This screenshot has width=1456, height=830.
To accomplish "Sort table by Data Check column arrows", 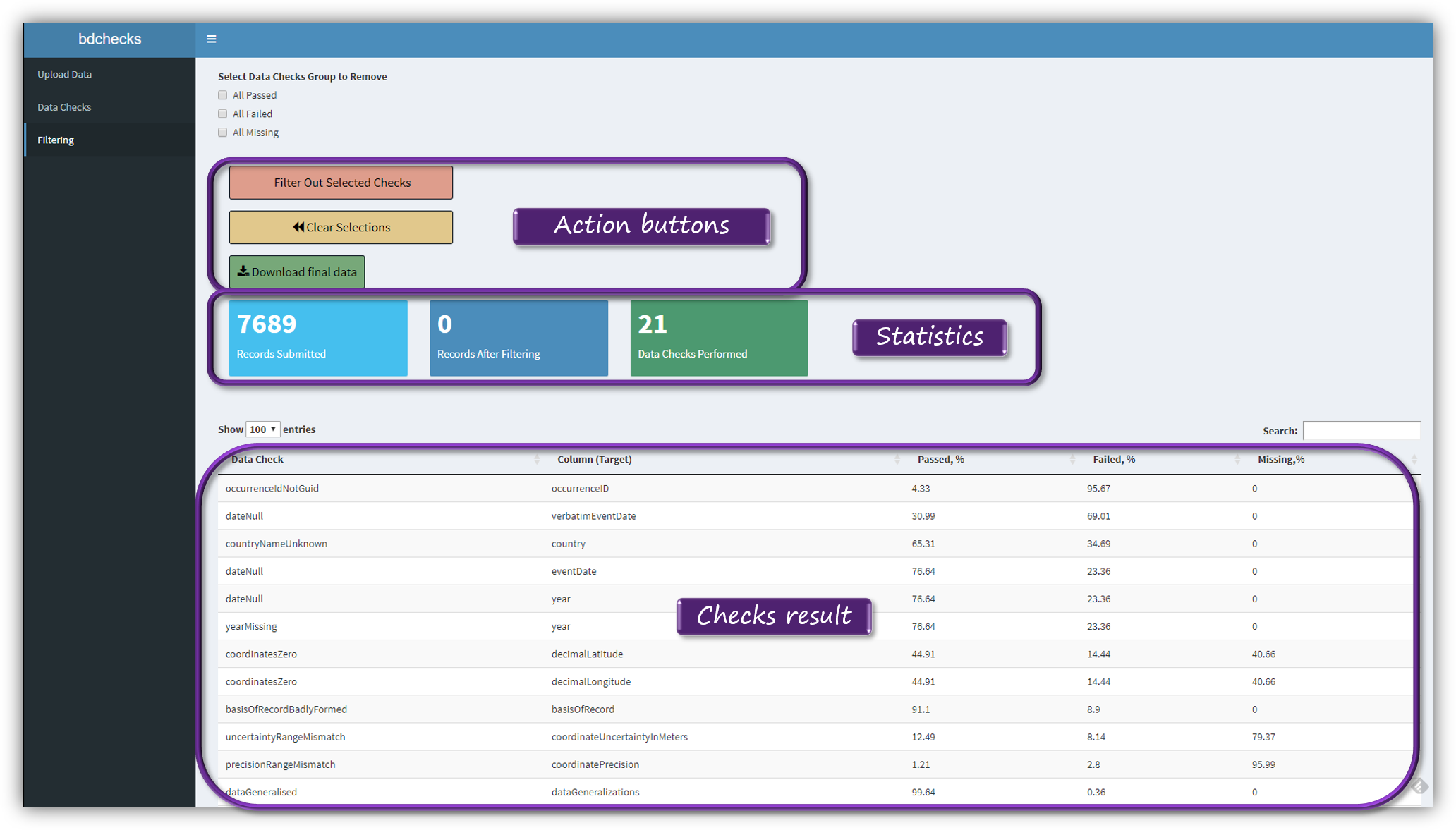I will coord(537,460).
